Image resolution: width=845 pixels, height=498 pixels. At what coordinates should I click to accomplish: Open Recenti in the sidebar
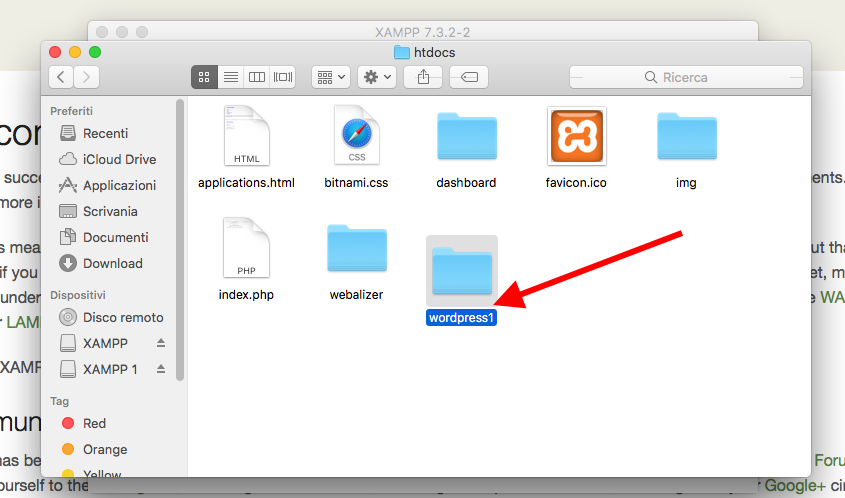pyautogui.click(x=108, y=133)
